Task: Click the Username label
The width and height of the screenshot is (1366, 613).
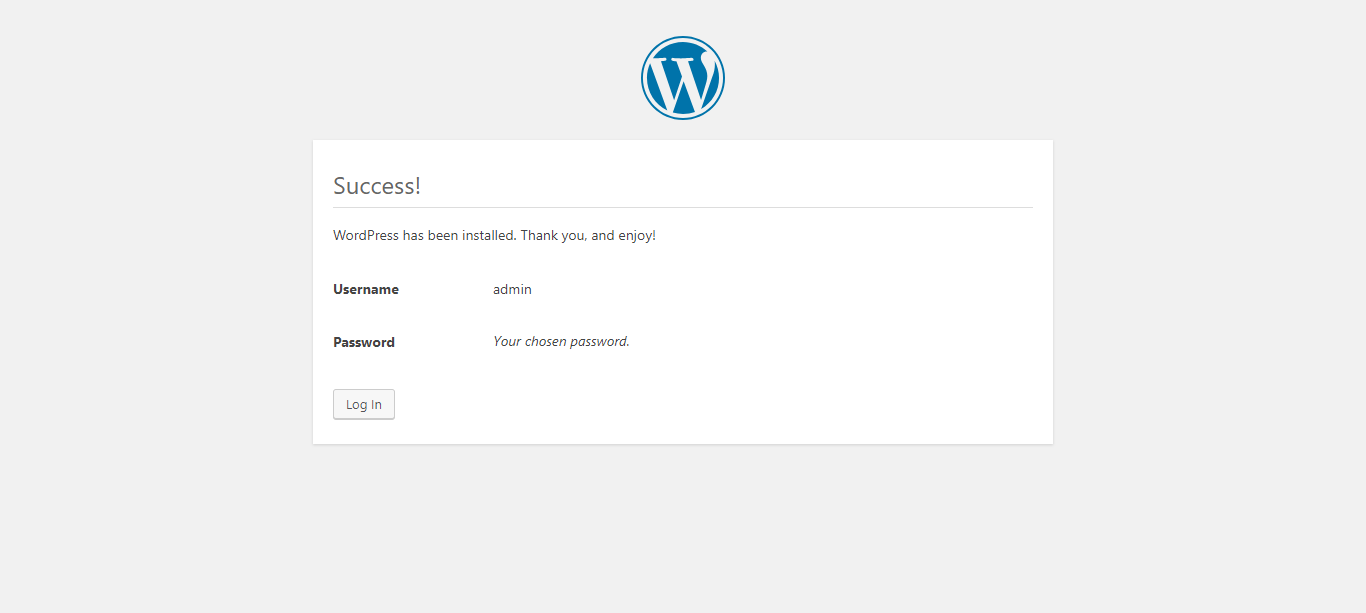Action: [366, 289]
